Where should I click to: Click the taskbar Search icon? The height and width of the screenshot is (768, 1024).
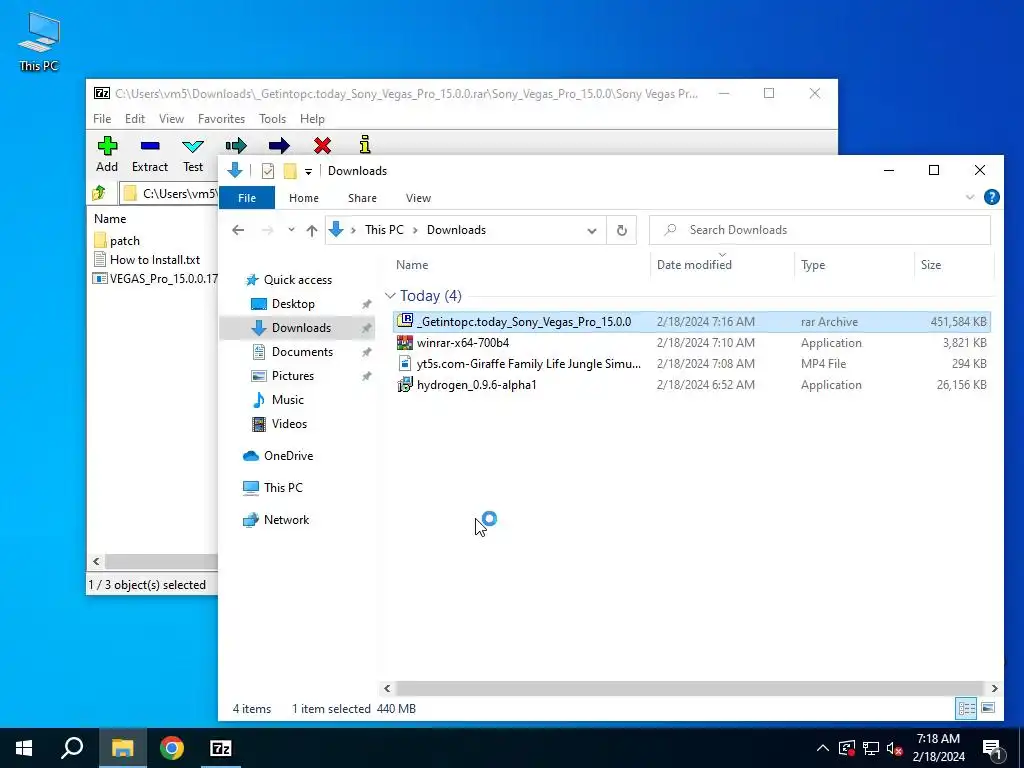tap(72, 748)
